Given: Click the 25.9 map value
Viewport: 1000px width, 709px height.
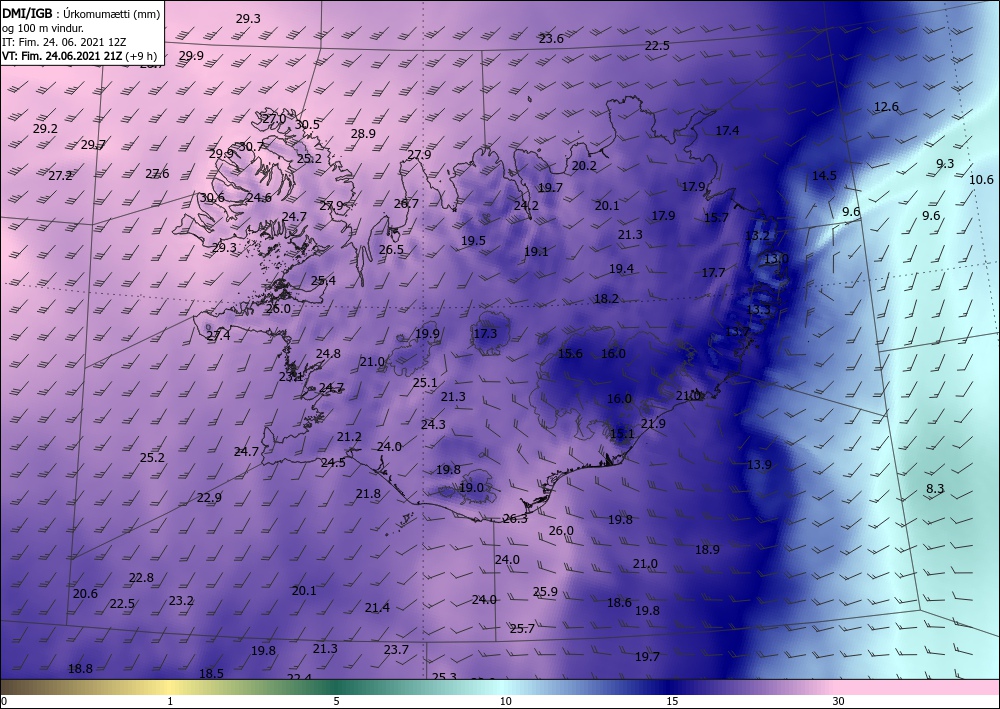Looking at the screenshot, I should [545, 592].
